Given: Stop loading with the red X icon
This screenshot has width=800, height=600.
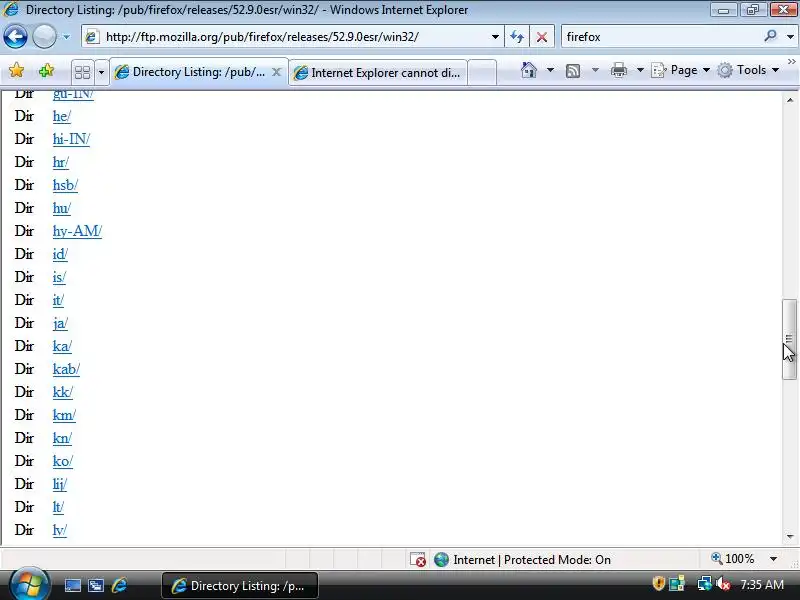Looking at the screenshot, I should pos(542,37).
